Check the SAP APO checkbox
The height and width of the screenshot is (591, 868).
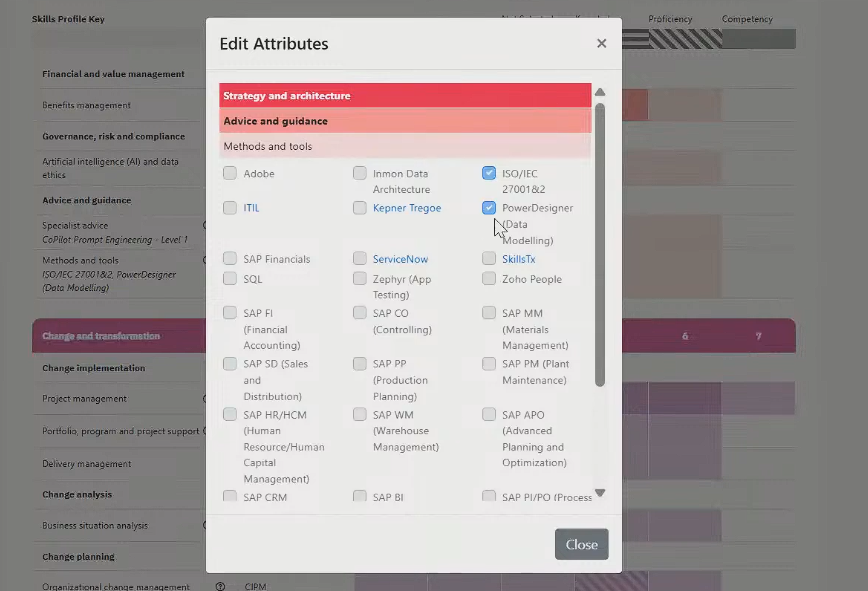click(x=489, y=414)
